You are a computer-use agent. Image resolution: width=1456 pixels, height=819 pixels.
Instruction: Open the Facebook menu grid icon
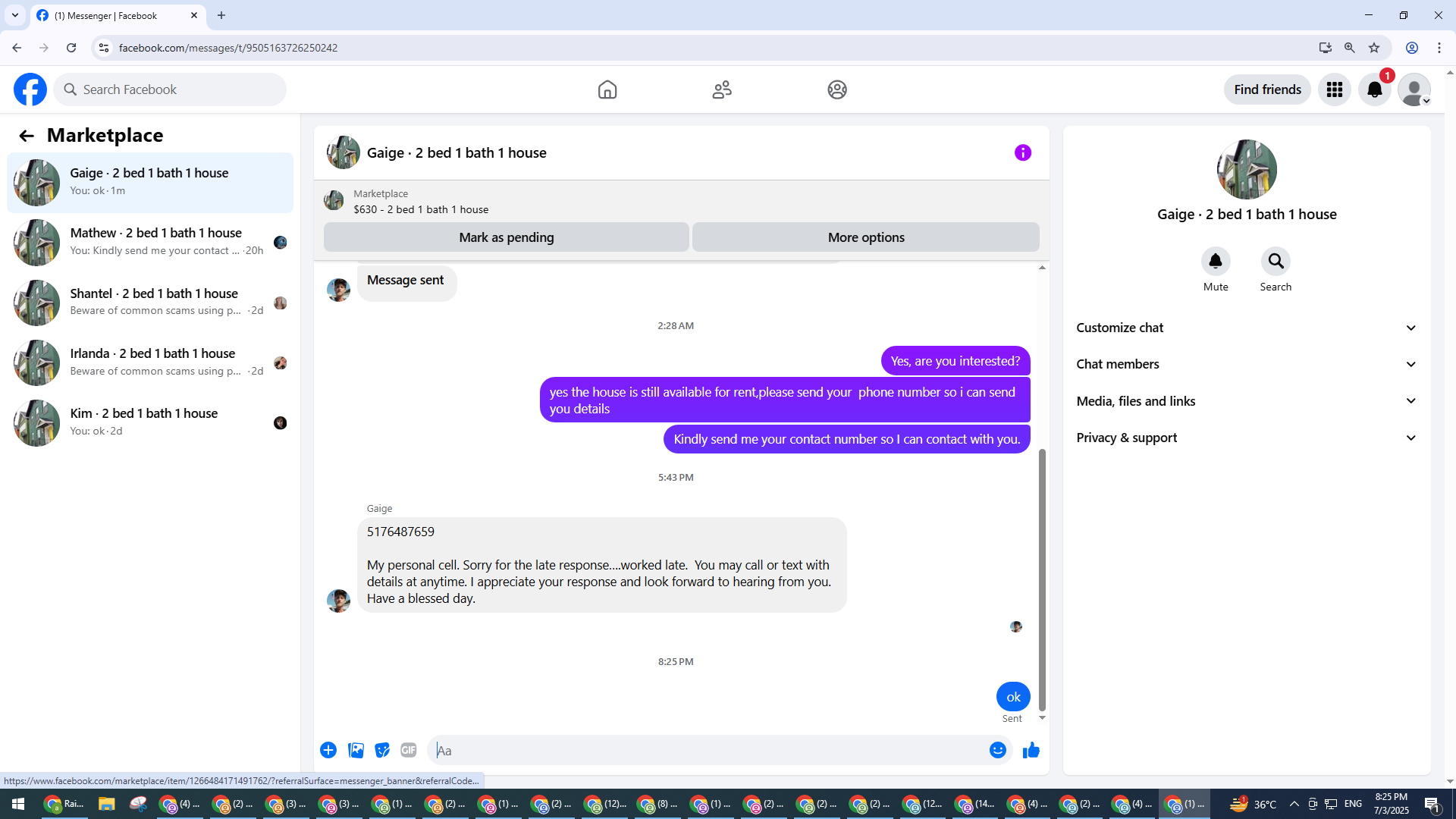pyautogui.click(x=1334, y=90)
